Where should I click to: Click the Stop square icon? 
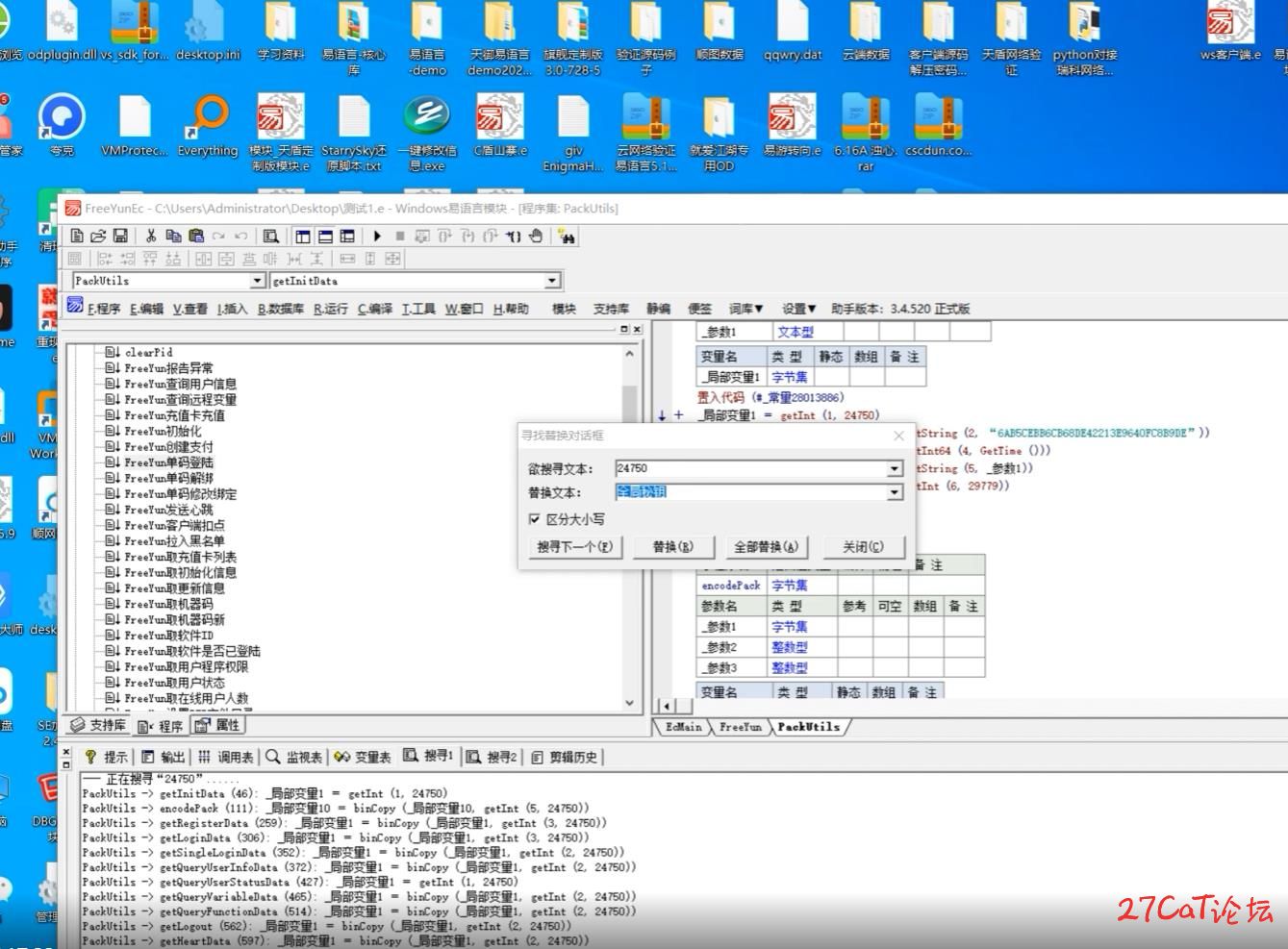tap(400, 236)
